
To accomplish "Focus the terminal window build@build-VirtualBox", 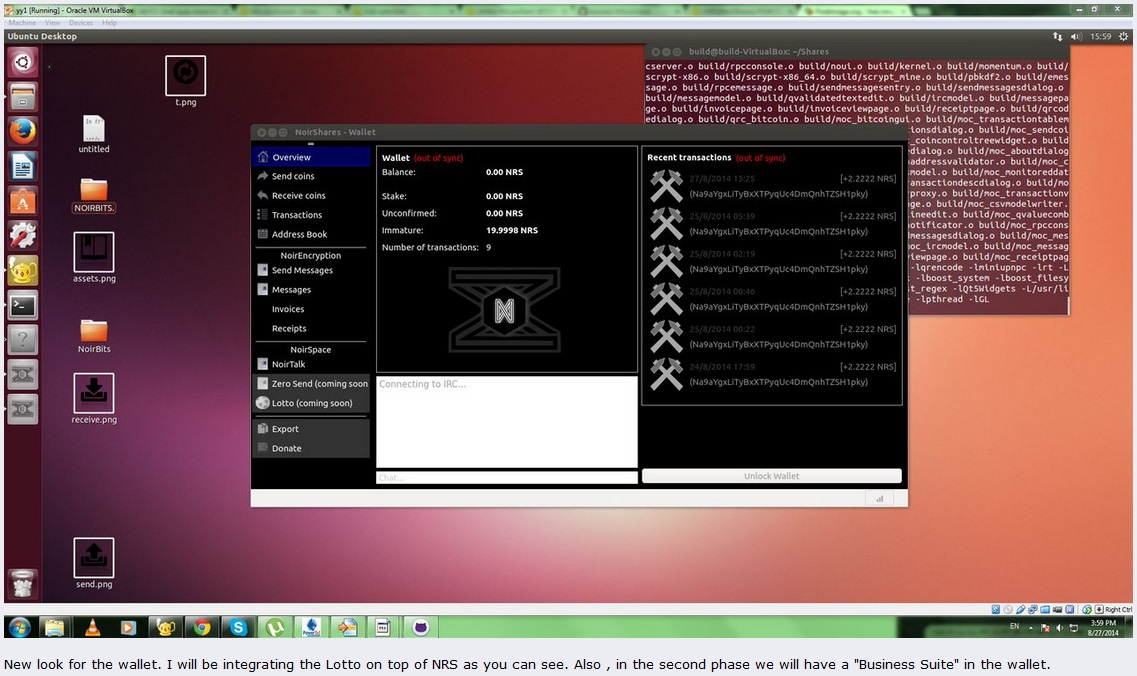I will (857, 51).
